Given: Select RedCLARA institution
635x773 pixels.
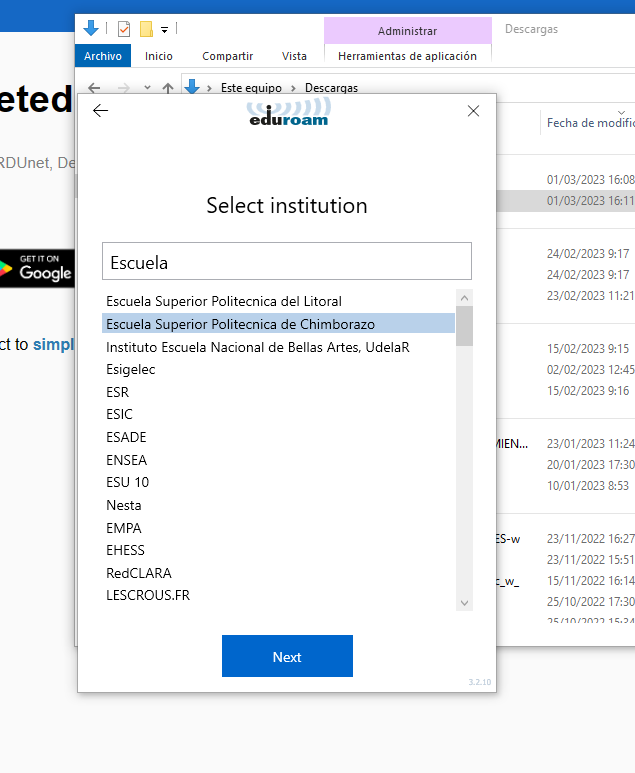Looking at the screenshot, I should pos(279,573).
